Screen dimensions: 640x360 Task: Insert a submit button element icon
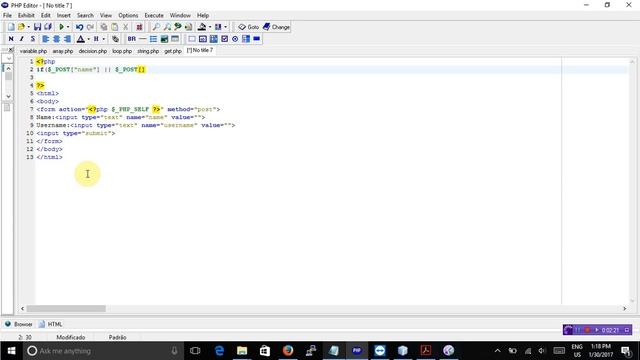tap(256, 39)
